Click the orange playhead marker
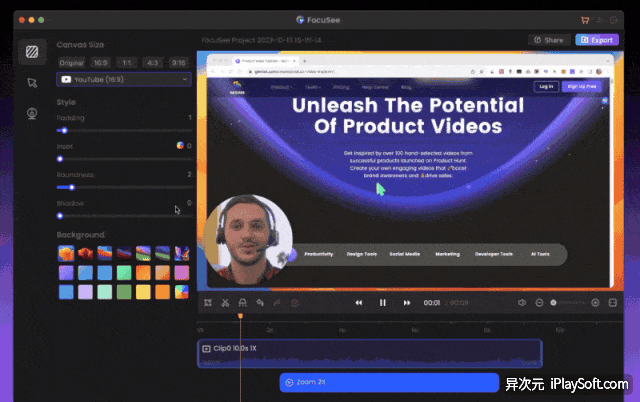This screenshot has width=640, height=402. point(240,315)
